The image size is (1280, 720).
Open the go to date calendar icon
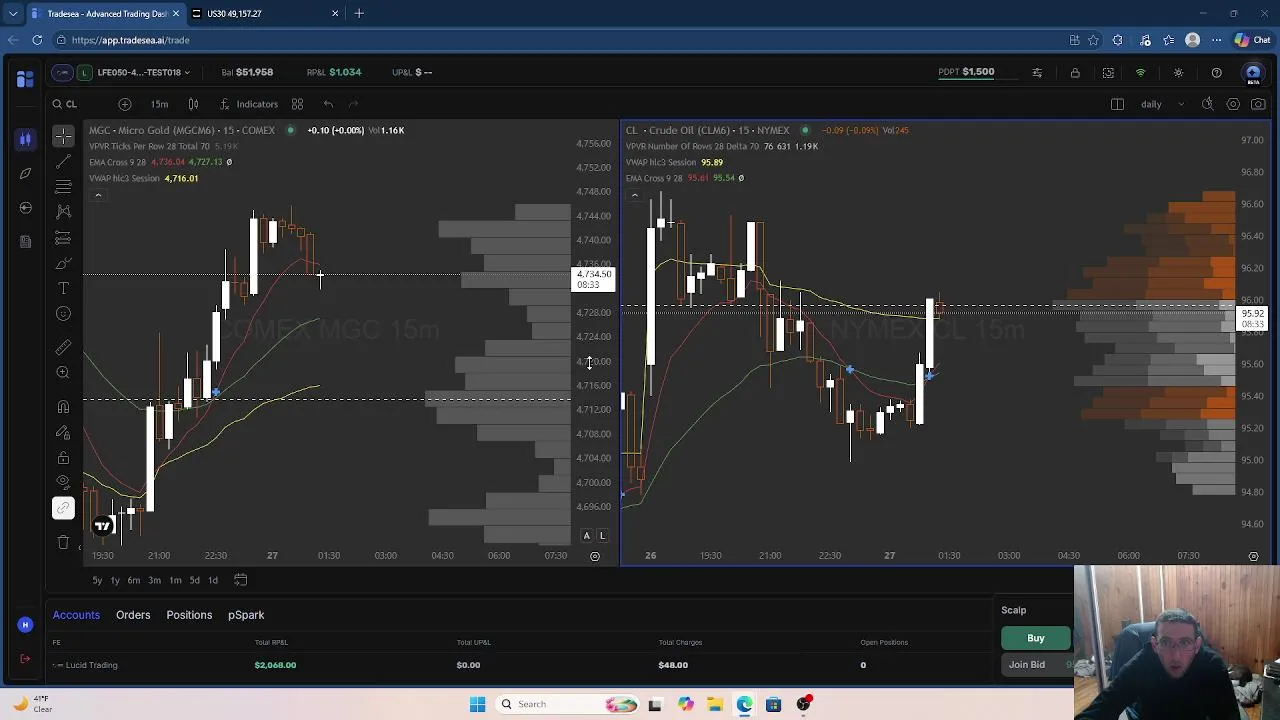(x=240, y=580)
